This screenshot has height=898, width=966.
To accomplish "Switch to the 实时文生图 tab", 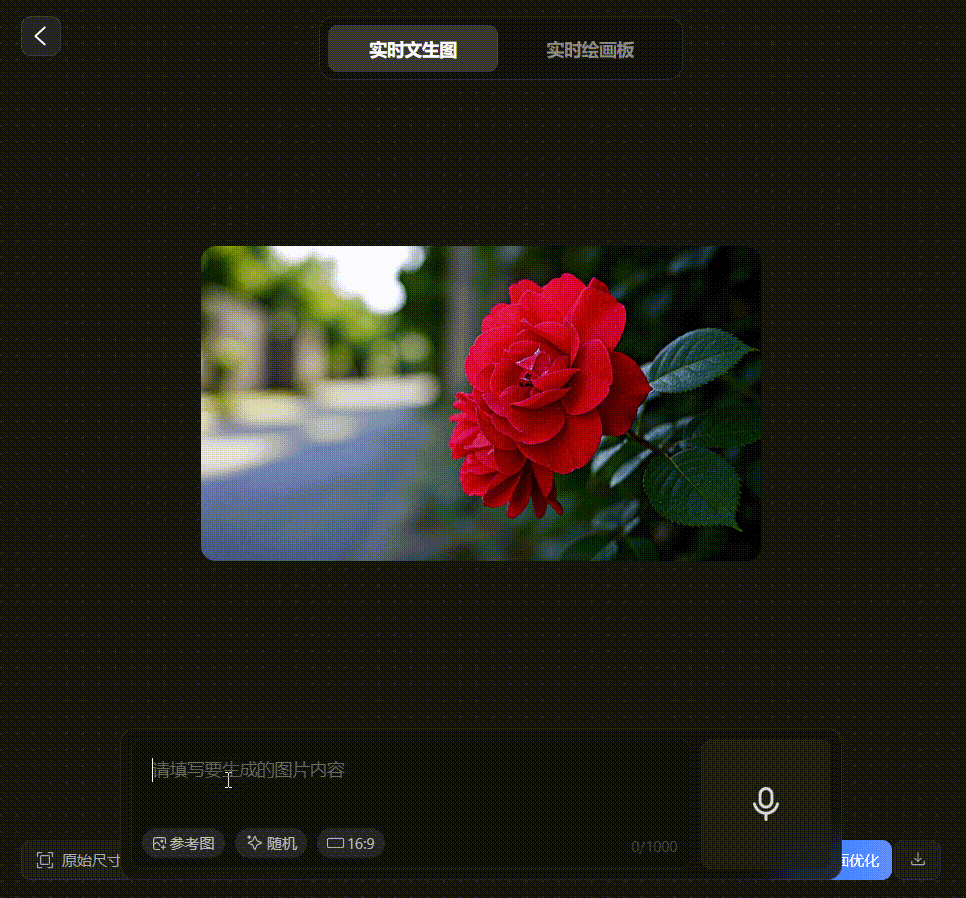I will click(x=413, y=49).
